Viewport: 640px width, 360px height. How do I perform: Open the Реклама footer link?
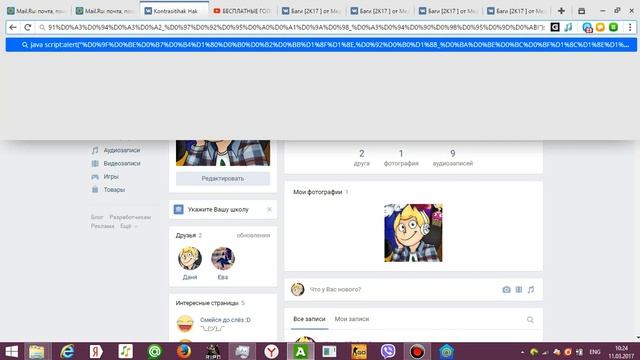pos(102,226)
